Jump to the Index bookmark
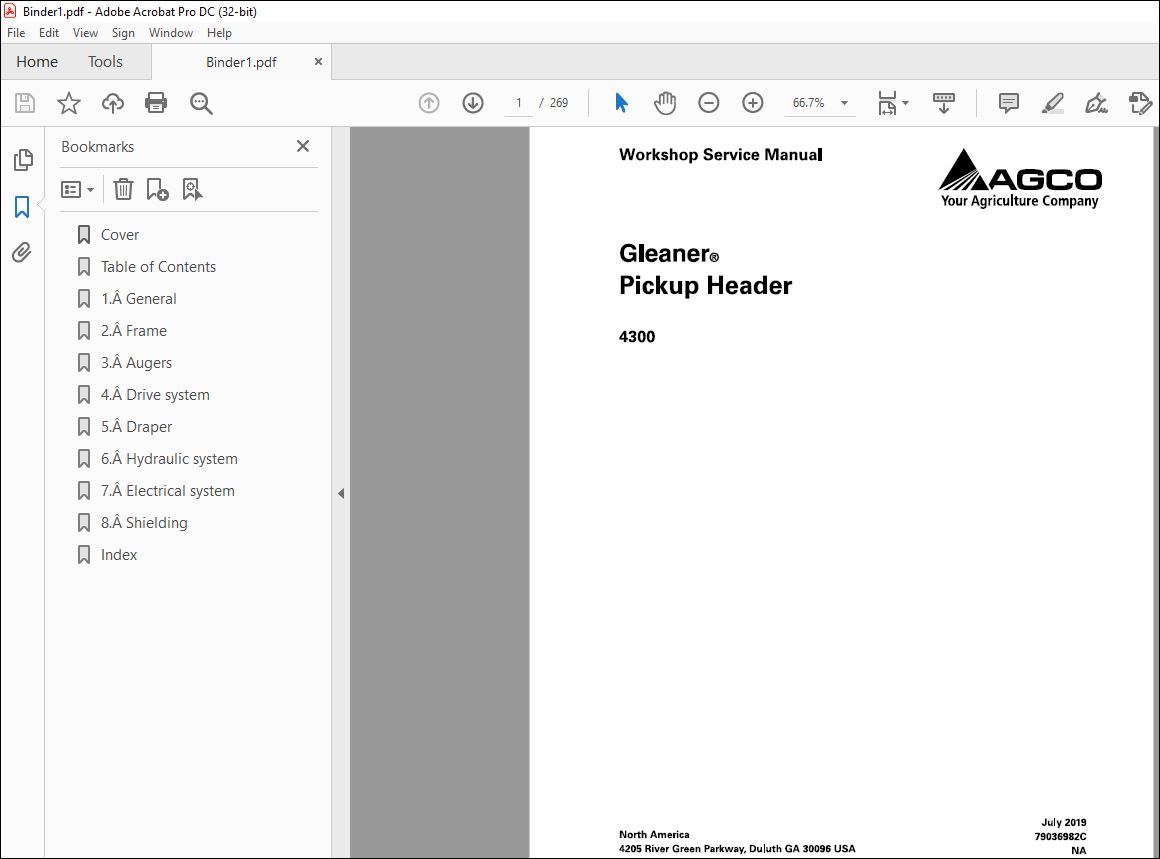 click(119, 555)
